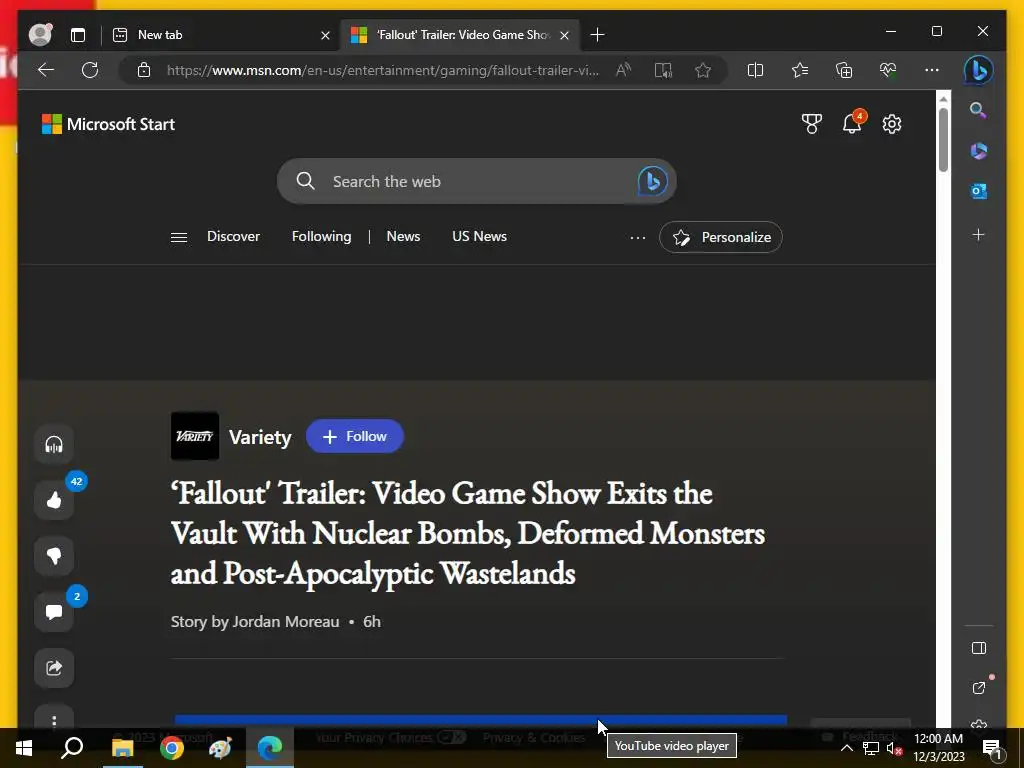The height and width of the screenshot is (768, 1024).
Task: Dislike the article thumbs down
Action: (54, 556)
